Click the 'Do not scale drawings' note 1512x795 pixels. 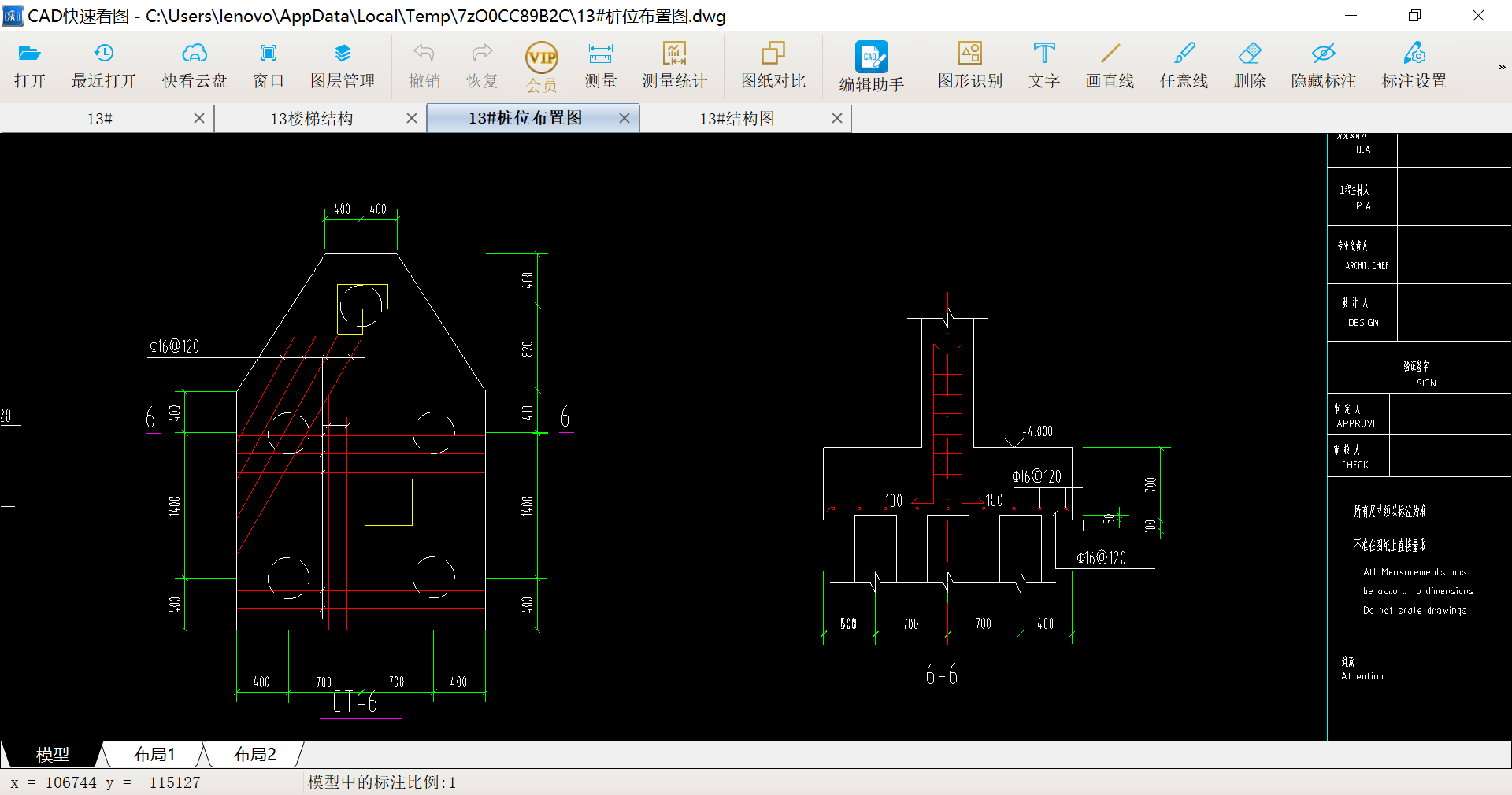(x=1415, y=610)
